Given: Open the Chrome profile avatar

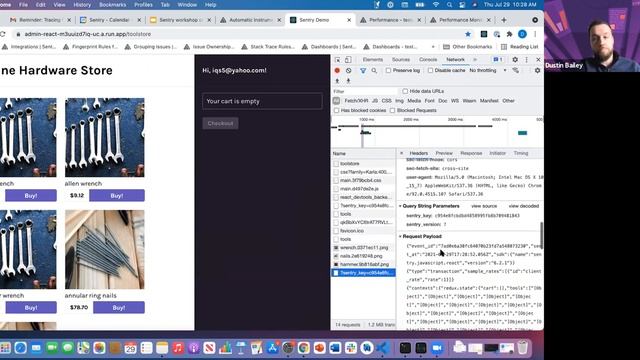Looking at the screenshot, I should point(522,34).
